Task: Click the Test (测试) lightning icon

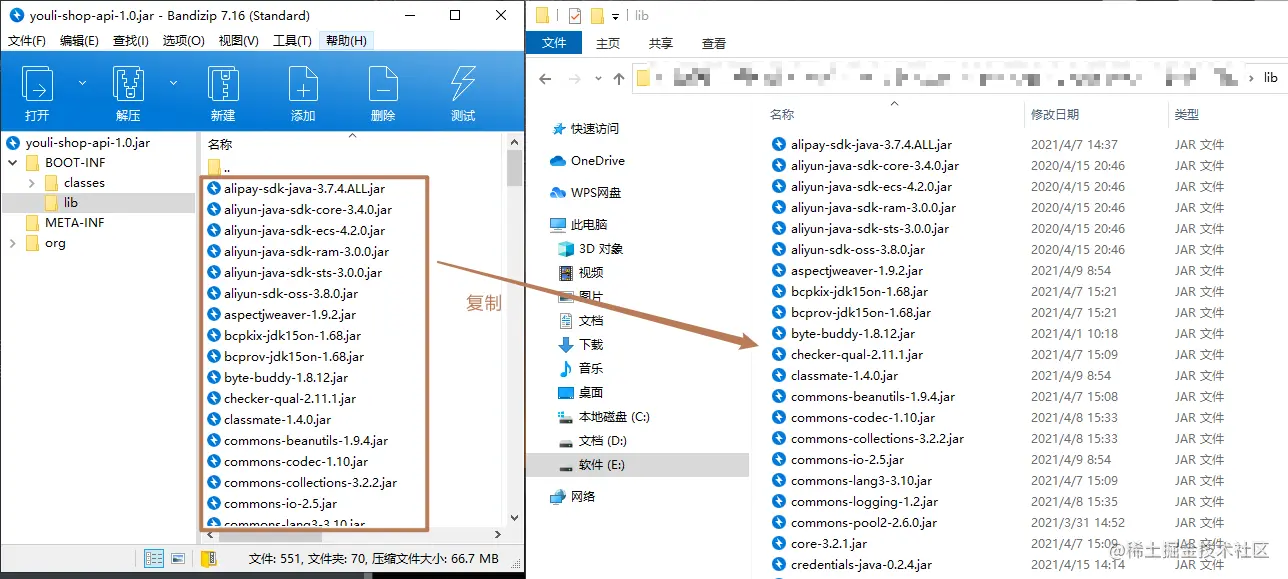Action: coord(463,83)
